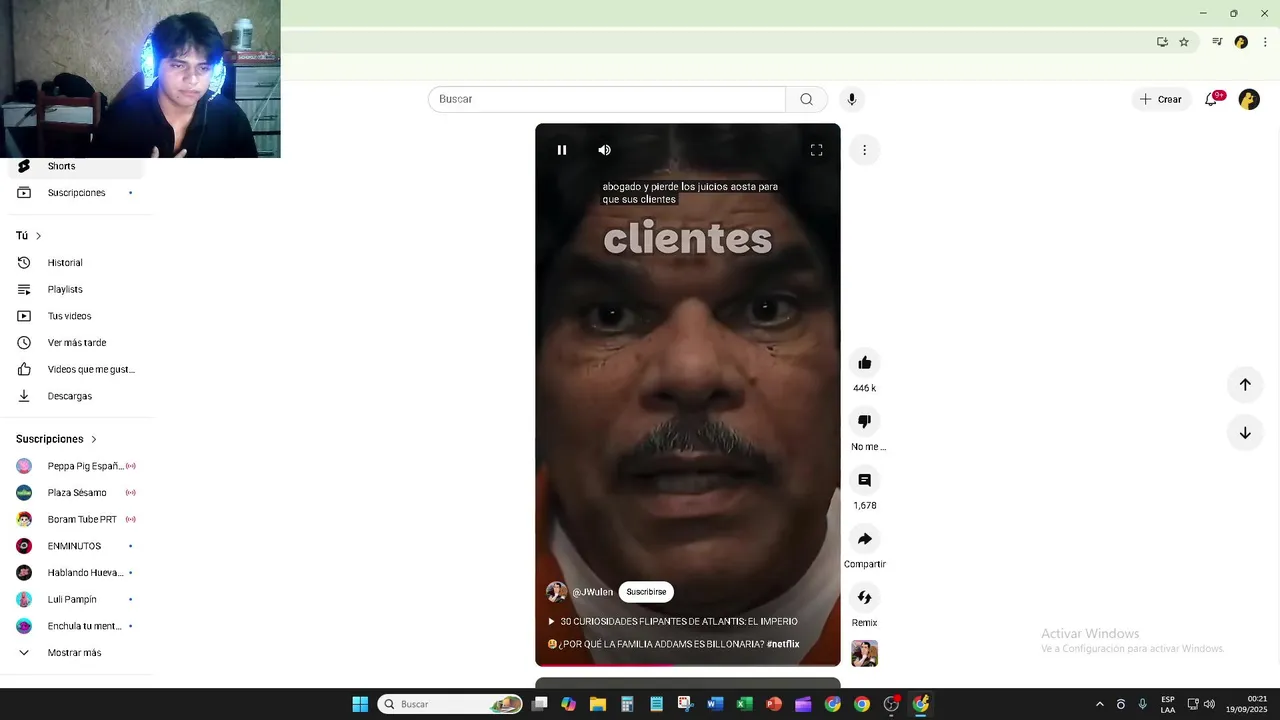Open the sound thumbnail below Remix
This screenshot has width=1280, height=720.
coord(865,654)
